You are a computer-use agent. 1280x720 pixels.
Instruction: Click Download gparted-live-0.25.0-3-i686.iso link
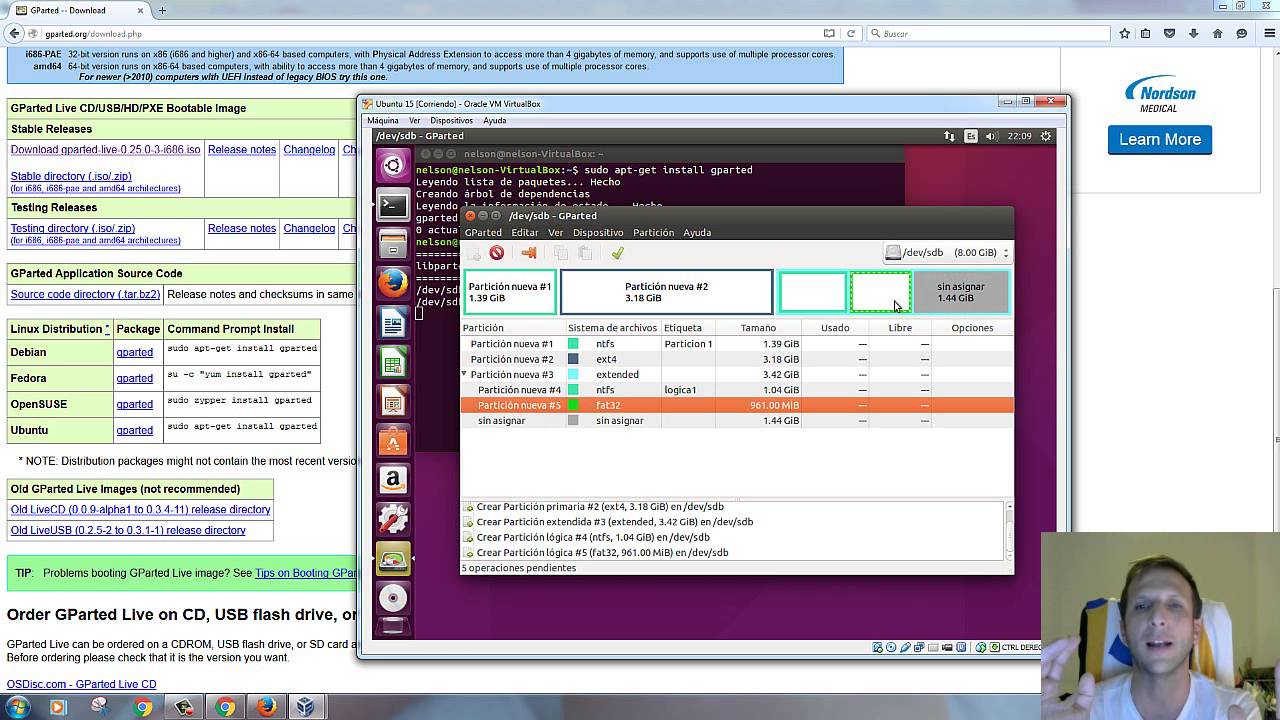pos(105,150)
